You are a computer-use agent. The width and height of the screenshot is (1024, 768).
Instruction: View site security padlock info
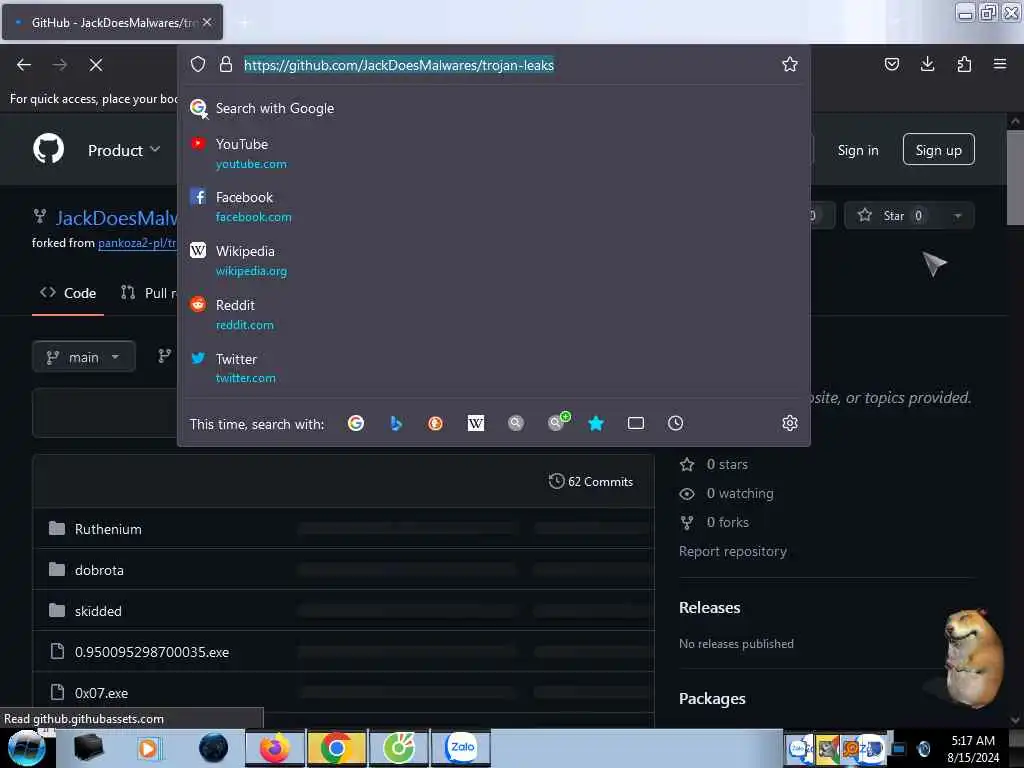coord(226,64)
